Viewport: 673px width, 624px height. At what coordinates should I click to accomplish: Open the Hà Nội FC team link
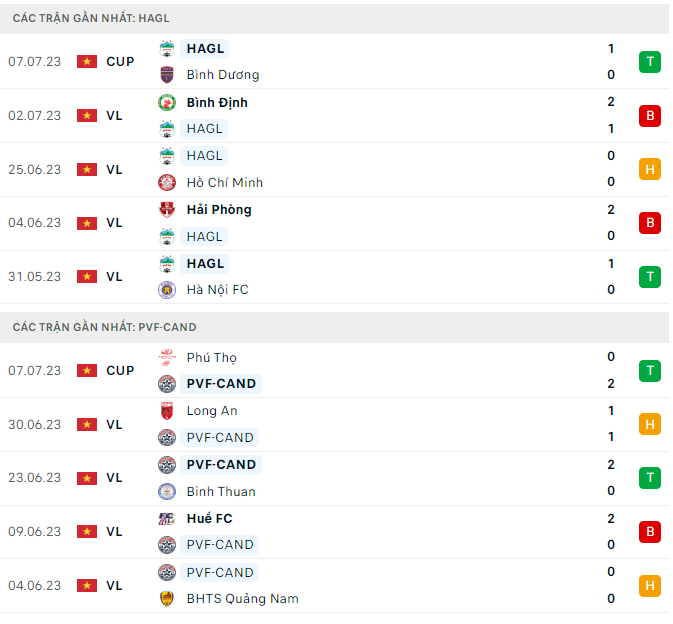[217, 290]
